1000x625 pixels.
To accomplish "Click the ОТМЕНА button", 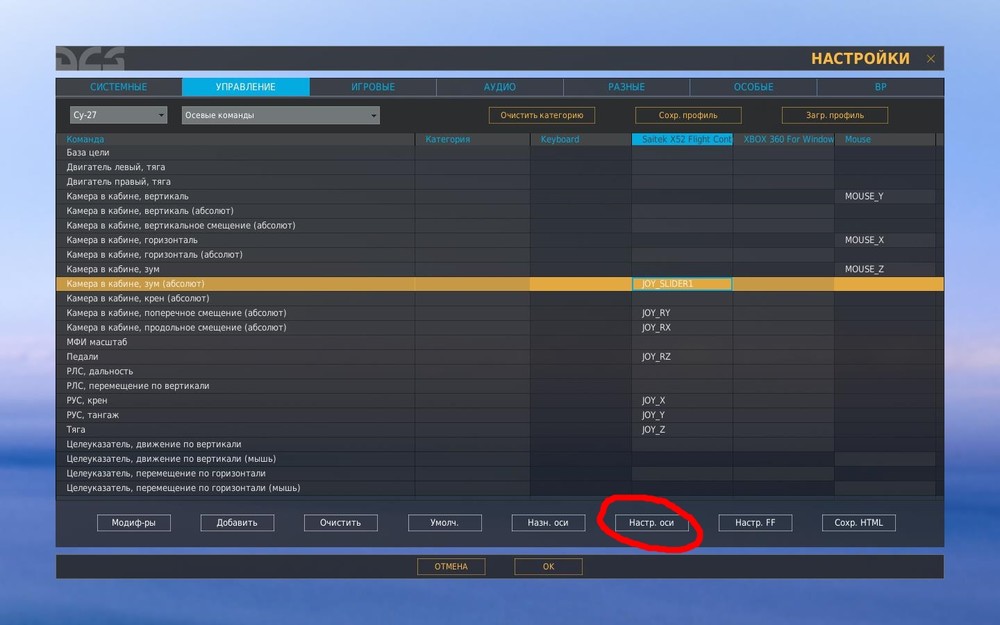I will pyautogui.click(x=451, y=566).
